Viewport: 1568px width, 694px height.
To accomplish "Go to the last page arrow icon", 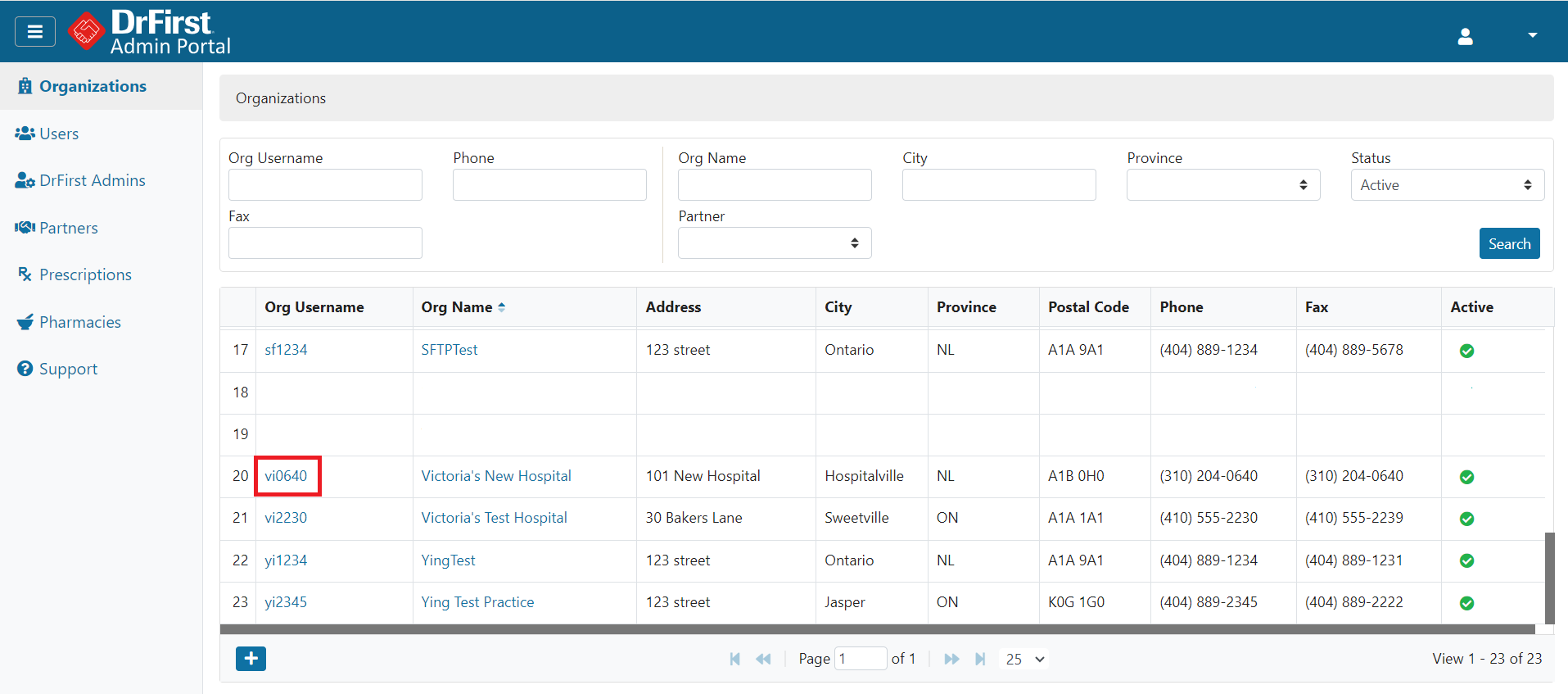I will [x=980, y=659].
